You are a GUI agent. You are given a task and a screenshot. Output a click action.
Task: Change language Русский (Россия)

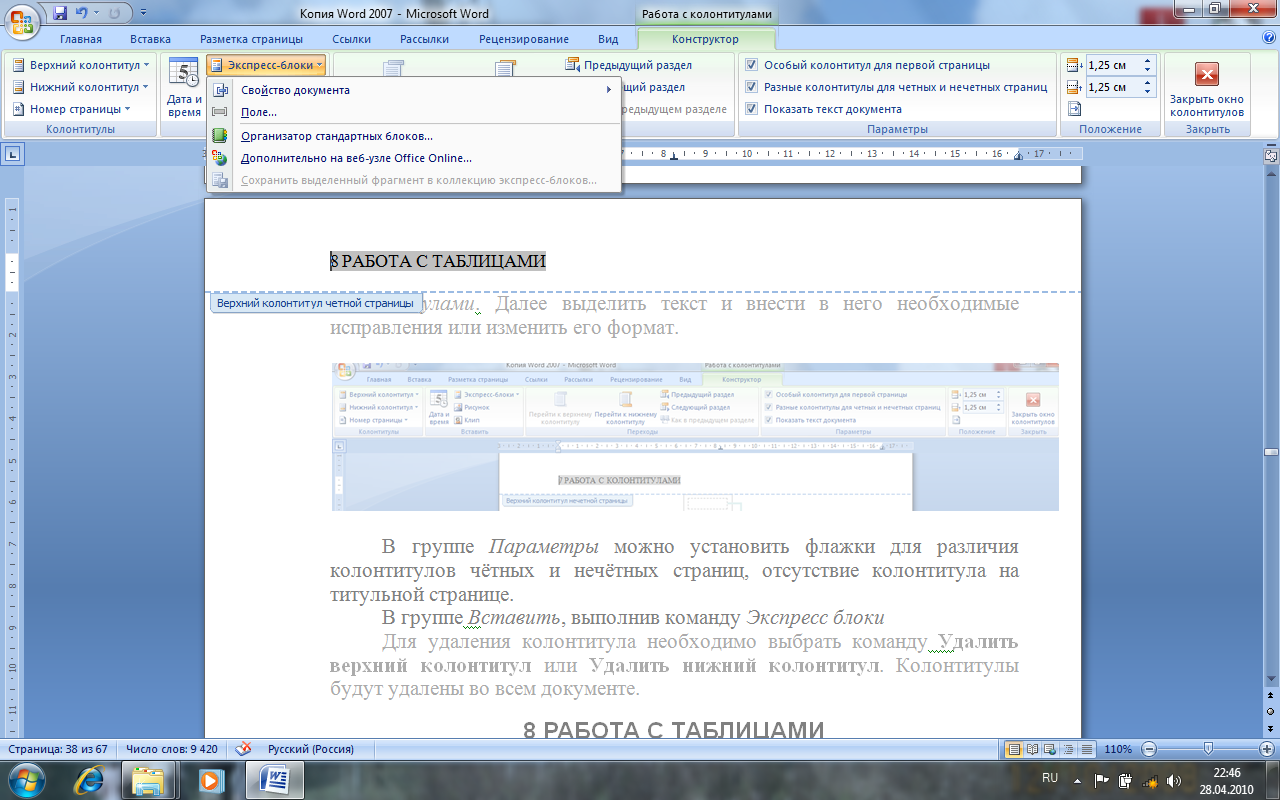click(311, 749)
